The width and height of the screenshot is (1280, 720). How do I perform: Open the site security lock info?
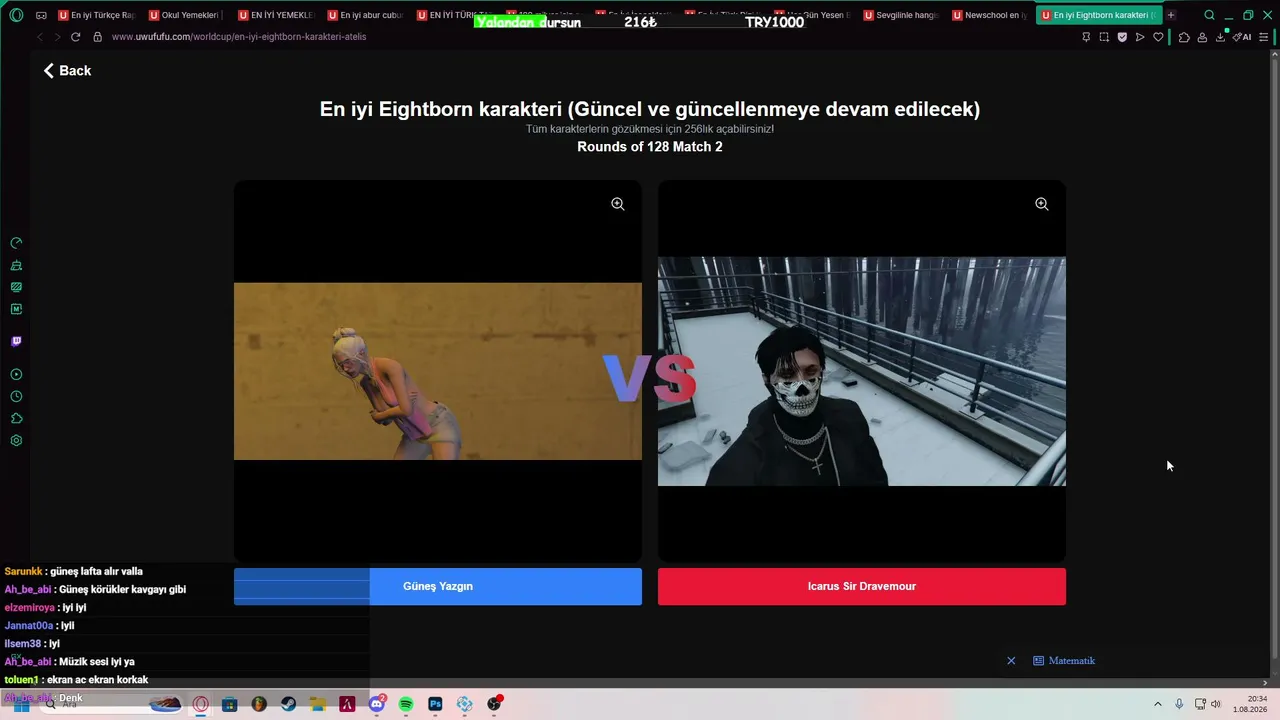coord(97,37)
